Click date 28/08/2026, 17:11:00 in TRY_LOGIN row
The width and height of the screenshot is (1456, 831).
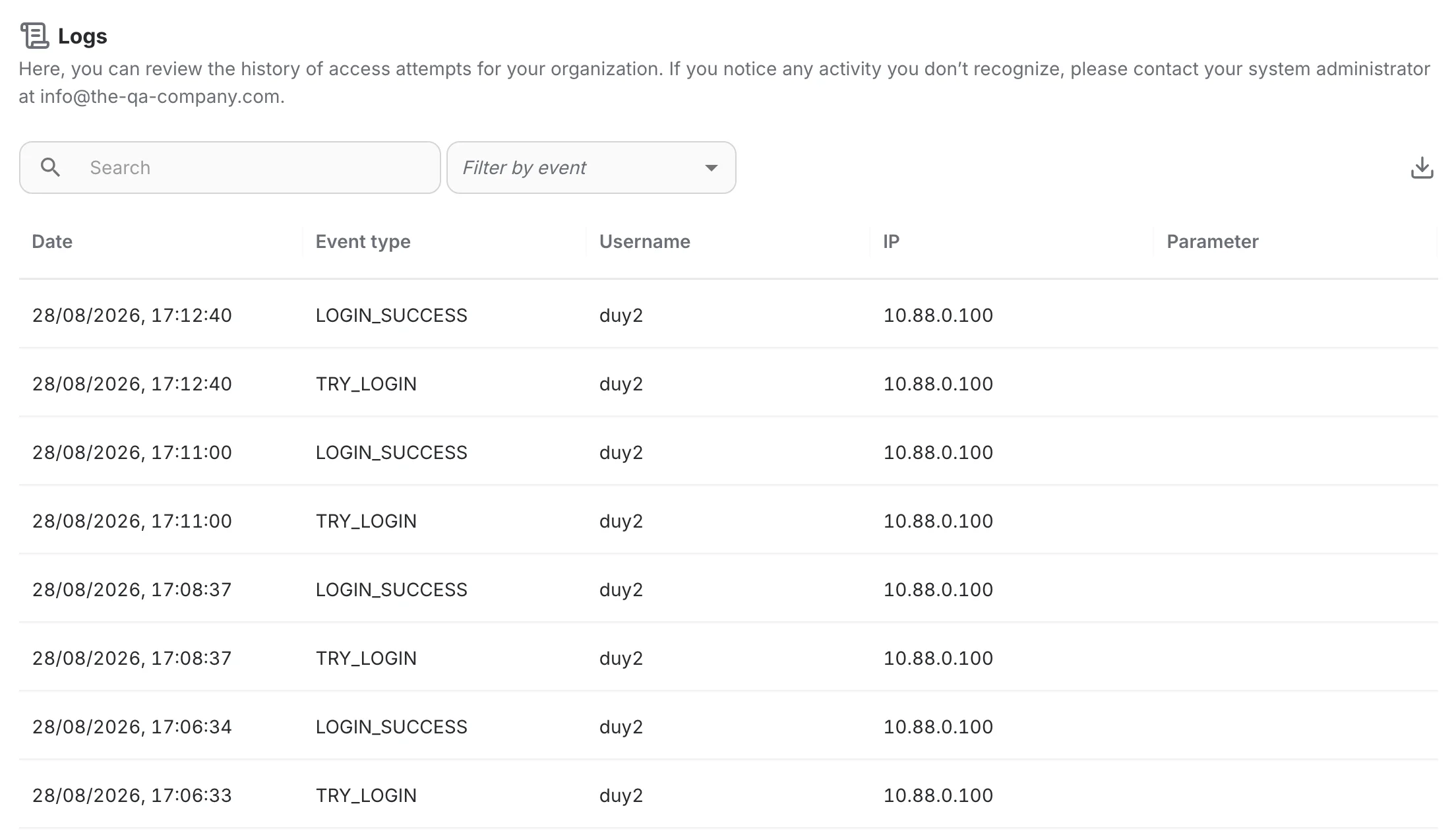coord(132,521)
